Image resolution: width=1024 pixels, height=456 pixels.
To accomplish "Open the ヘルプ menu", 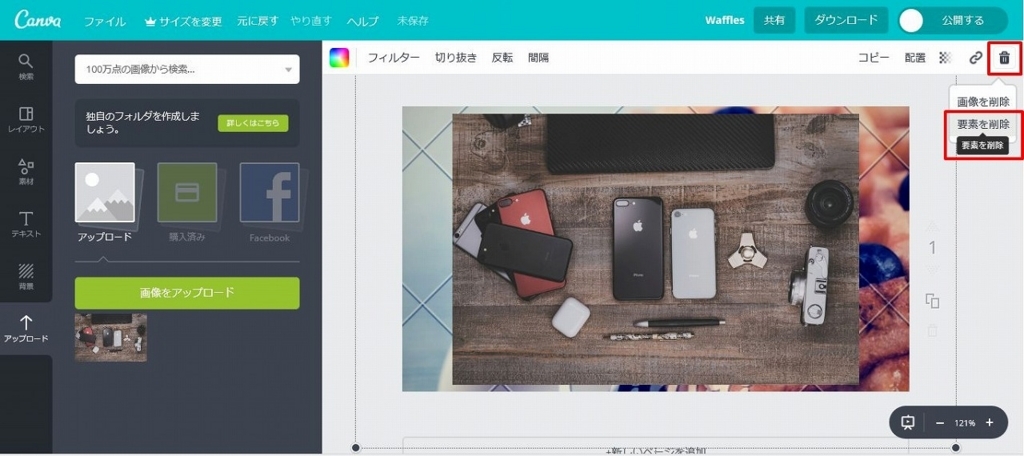I will click(x=362, y=21).
